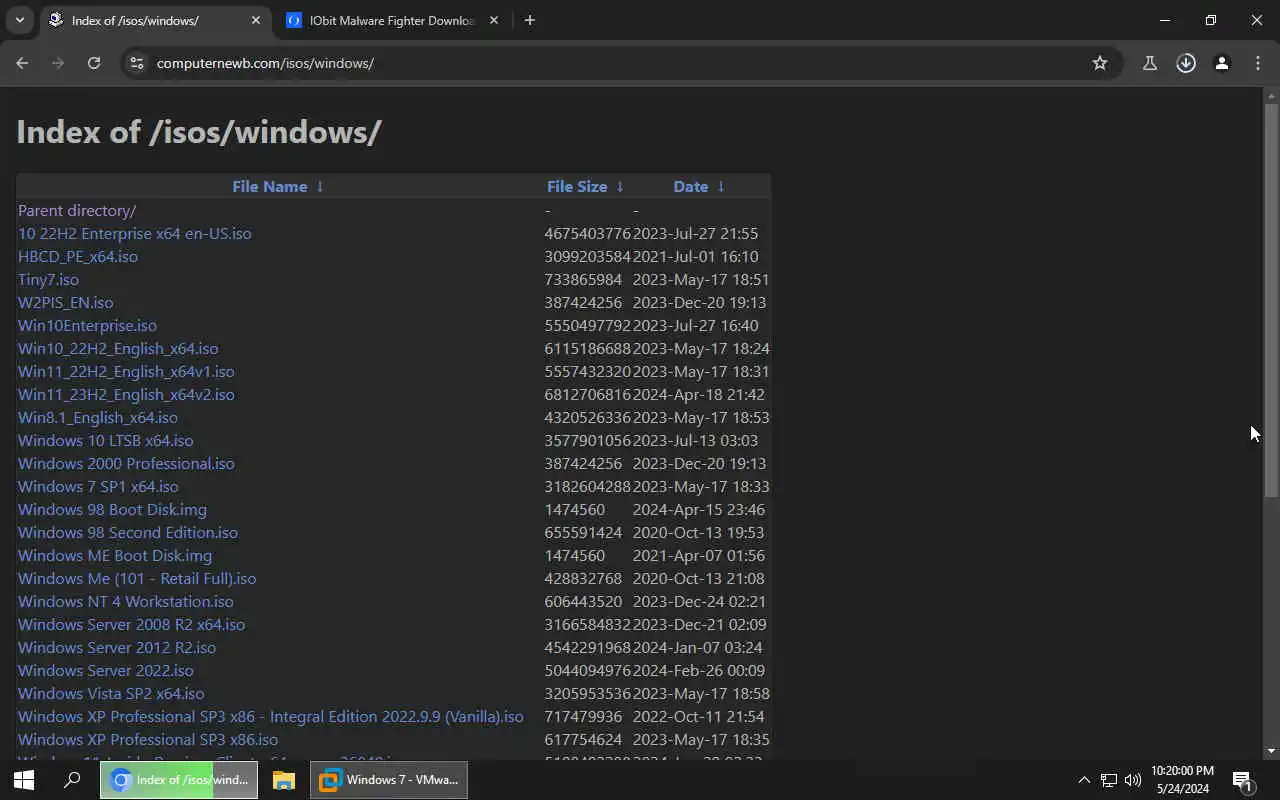The height and width of the screenshot is (800, 1280).
Task: Open File Explorer from the taskbar
Action: click(x=284, y=780)
